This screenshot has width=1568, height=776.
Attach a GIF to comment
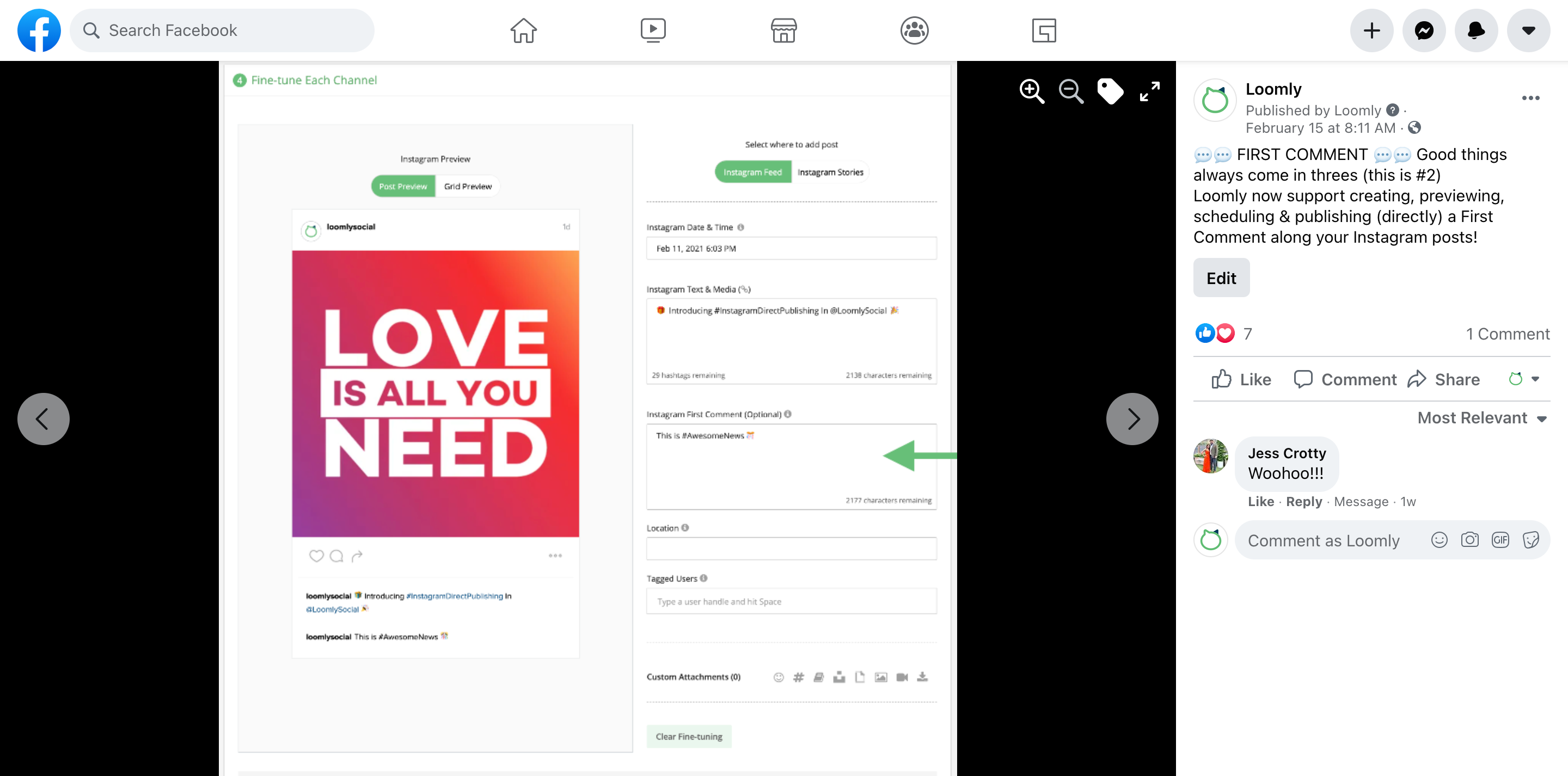[x=1500, y=540]
